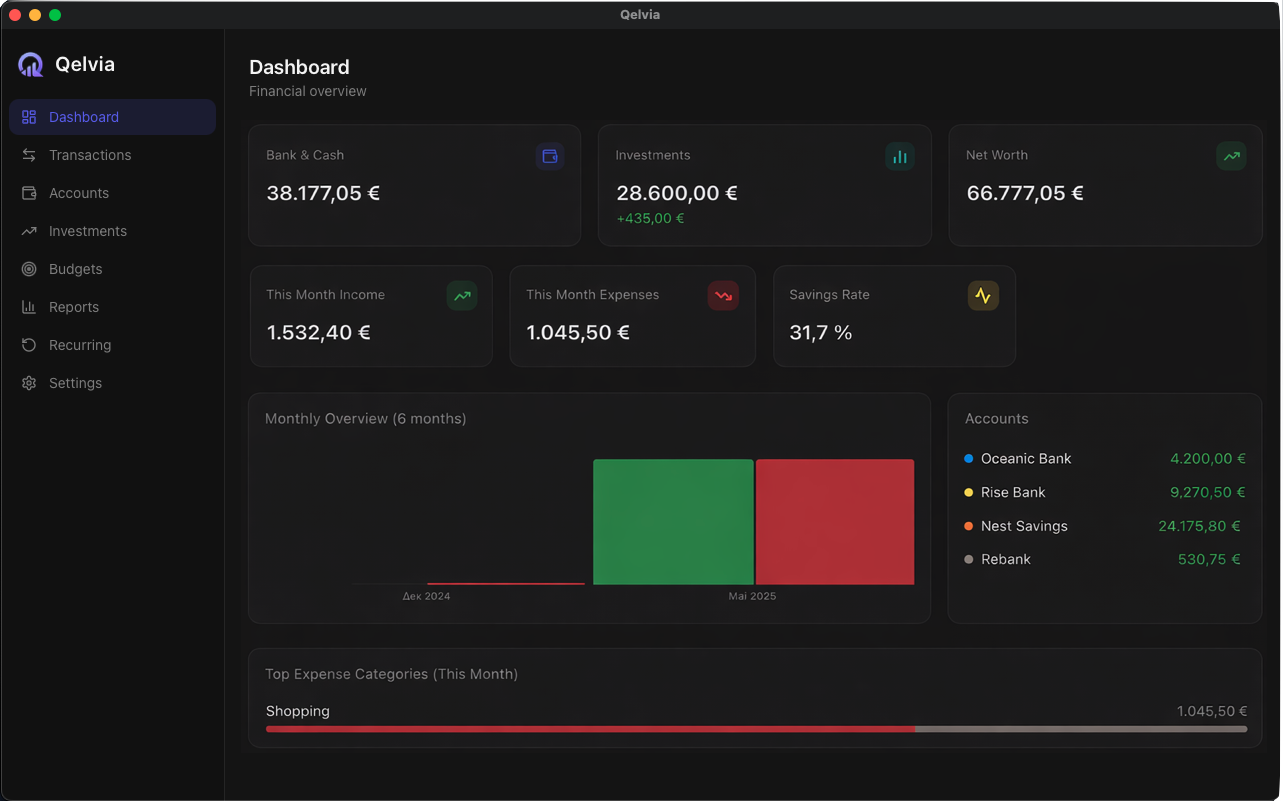This screenshot has width=1283, height=801.
Task: Select the Accounts wallet icon in sidebar
Action: click(29, 193)
